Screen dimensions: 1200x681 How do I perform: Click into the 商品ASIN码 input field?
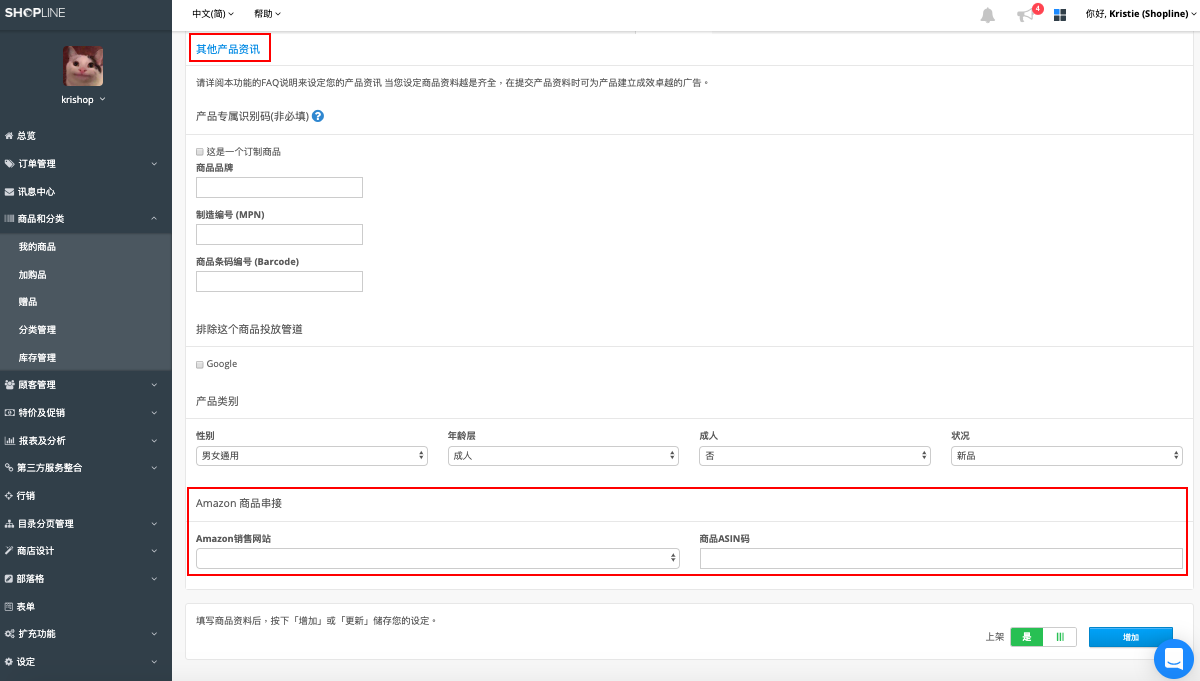941,558
